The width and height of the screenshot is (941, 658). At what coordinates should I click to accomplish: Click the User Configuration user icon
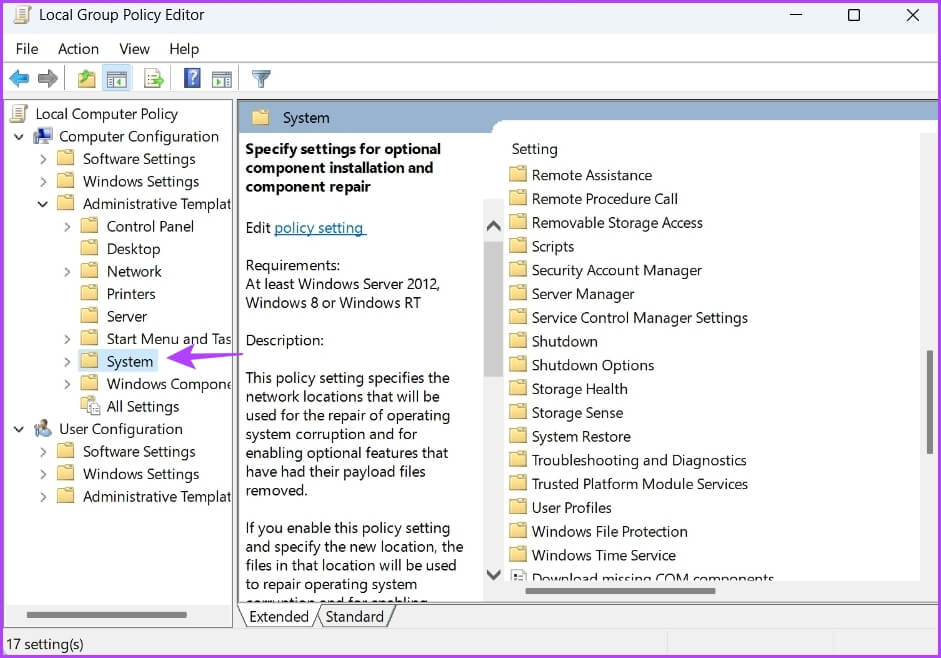point(42,429)
